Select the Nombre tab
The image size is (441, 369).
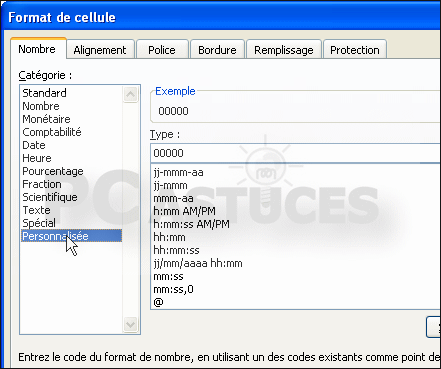[x=37, y=49]
